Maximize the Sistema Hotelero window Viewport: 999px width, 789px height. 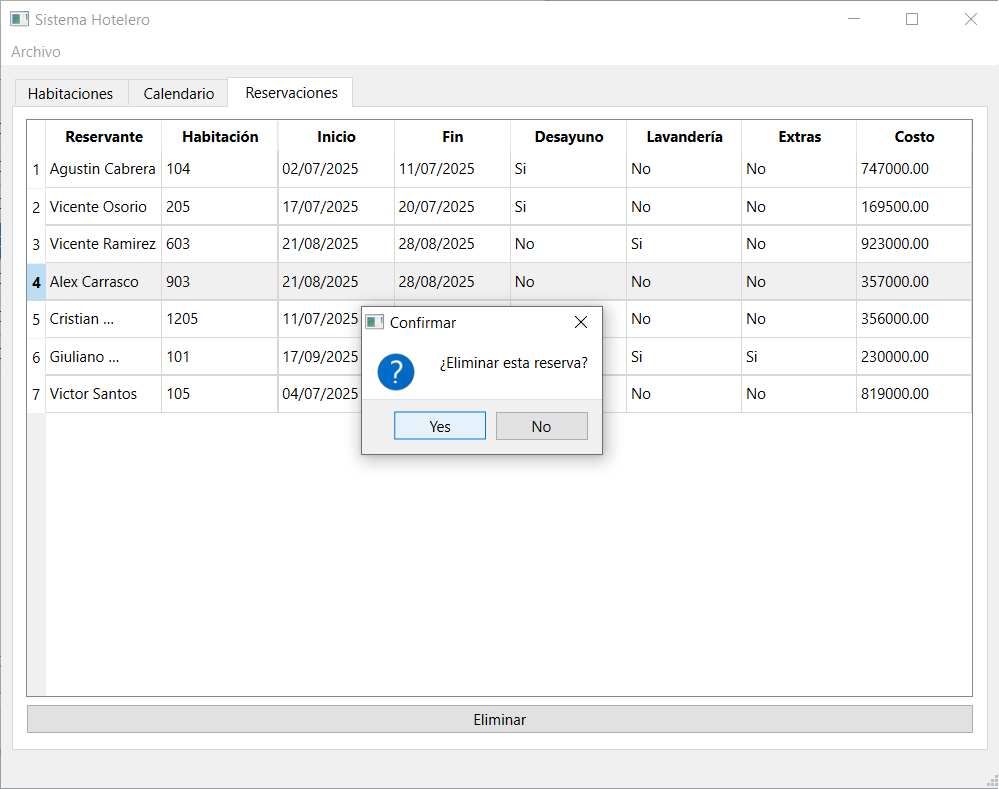(912, 19)
